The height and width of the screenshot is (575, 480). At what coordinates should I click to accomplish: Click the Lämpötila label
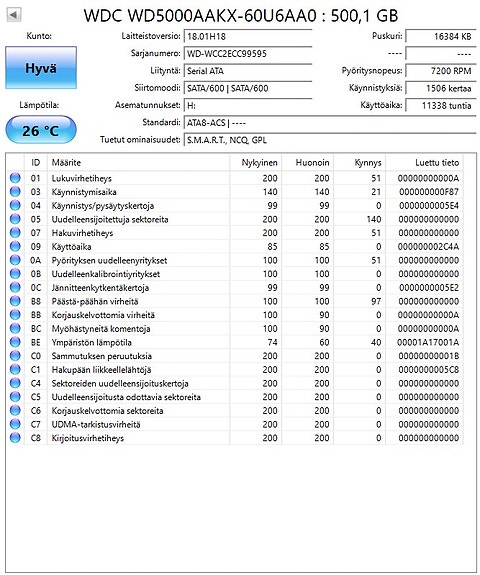39,105
